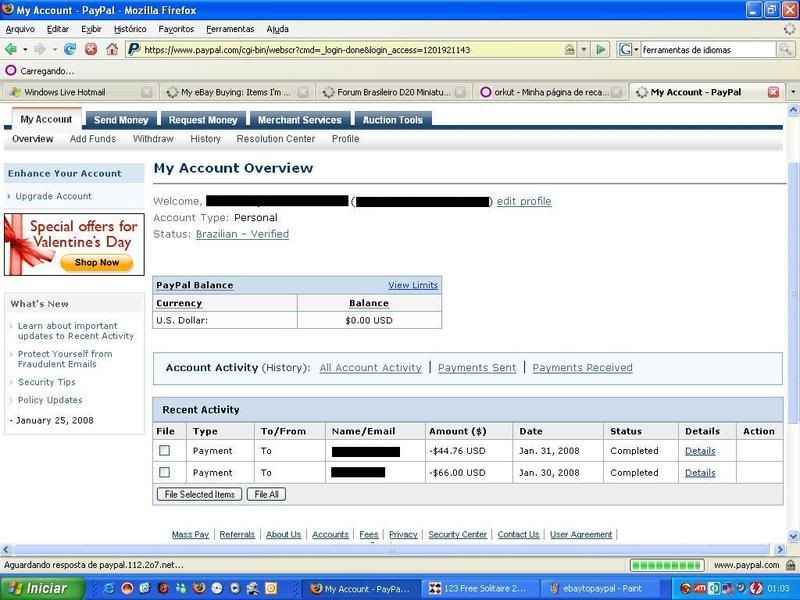Open the Request Money tab
The width and height of the screenshot is (800, 600).
pos(203,120)
